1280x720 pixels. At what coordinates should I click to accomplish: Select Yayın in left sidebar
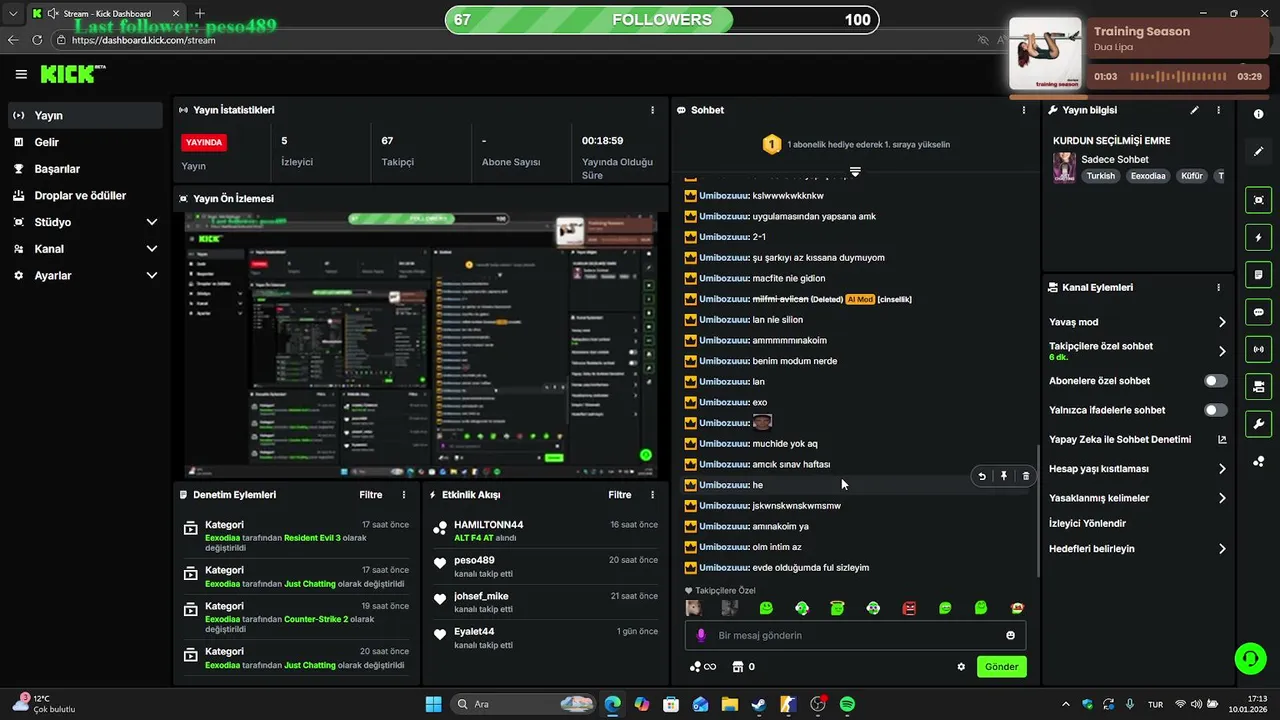point(85,115)
